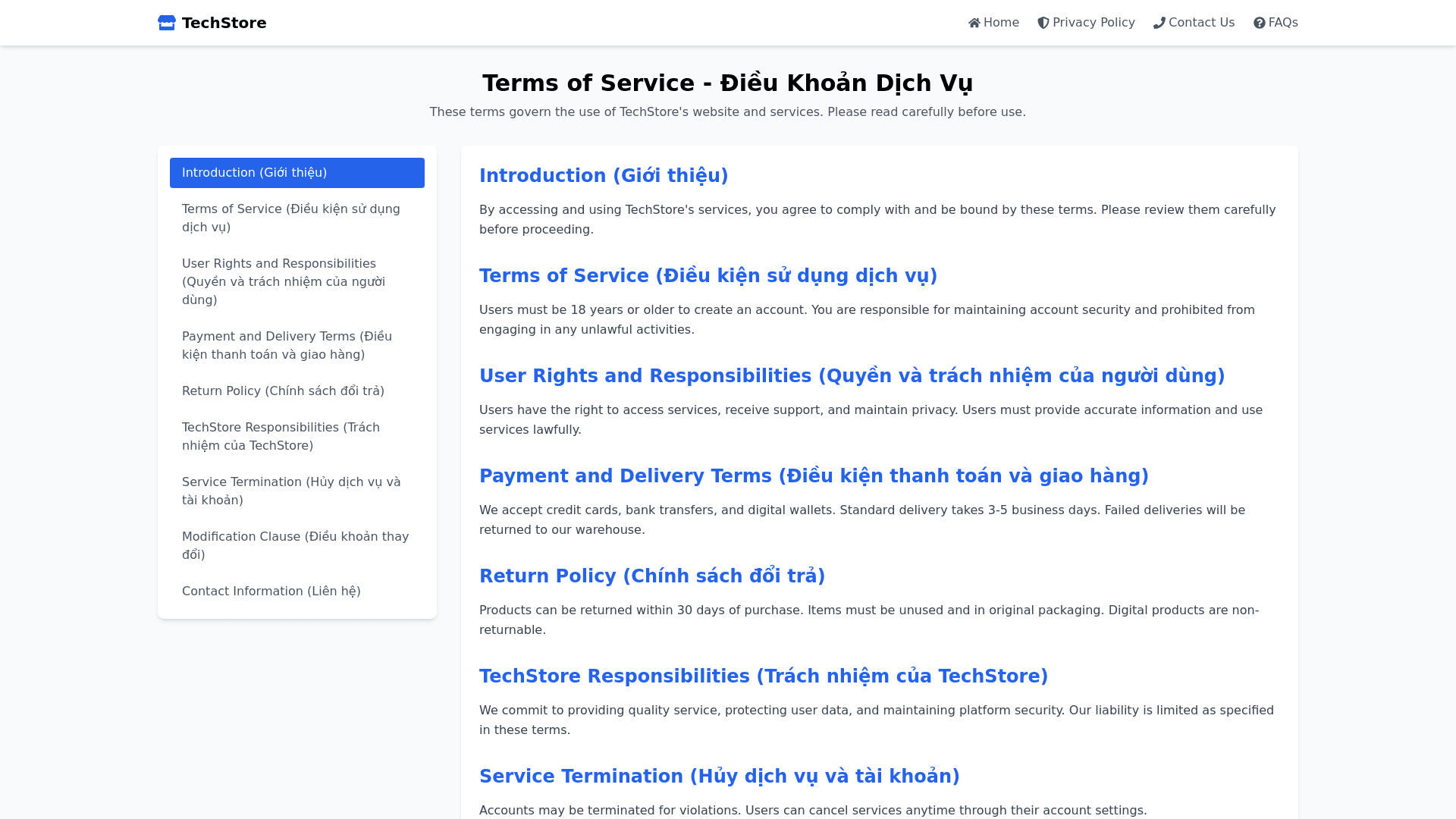Open the Contact Us nav link
Image resolution: width=1456 pixels, height=819 pixels.
pyautogui.click(x=1201, y=23)
